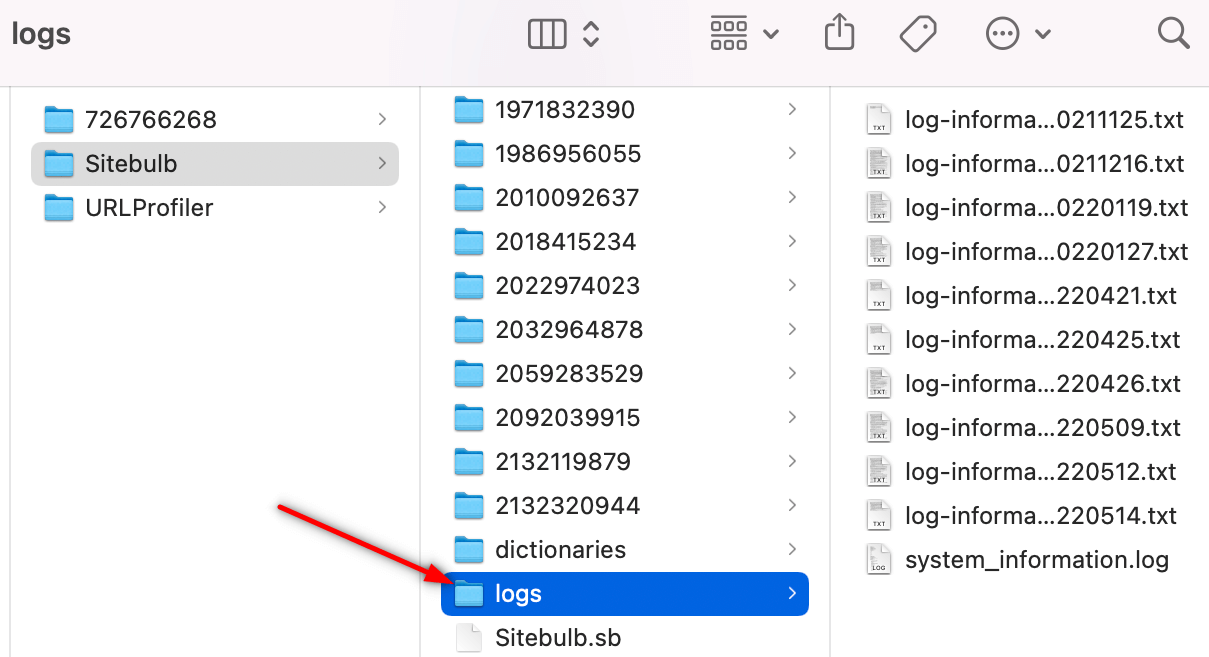
Task: Expand the 2010092637 folder chevron
Action: [792, 197]
